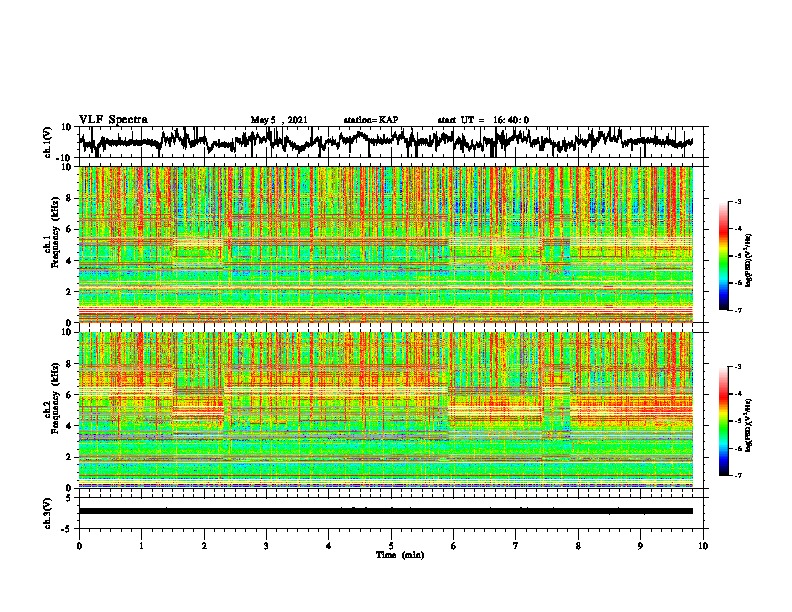The image size is (792, 612).
Task: Click the time axis tick label "8"
Action: coord(578,546)
